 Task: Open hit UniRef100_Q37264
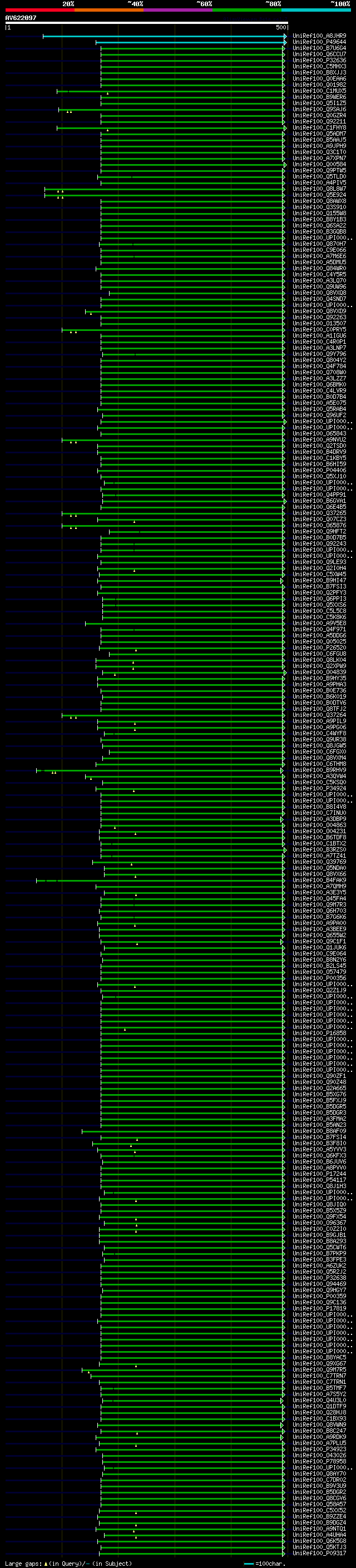(319, 715)
